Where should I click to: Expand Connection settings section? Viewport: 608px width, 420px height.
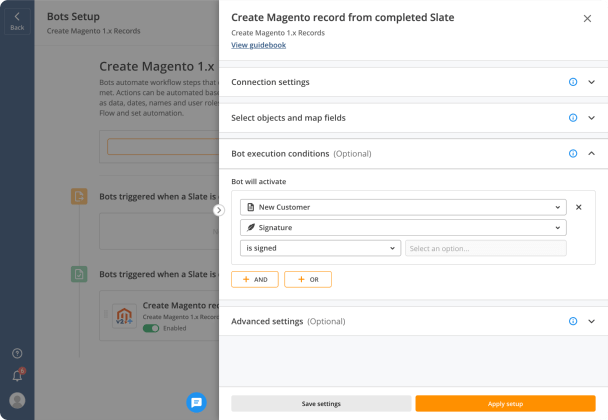tap(591, 82)
